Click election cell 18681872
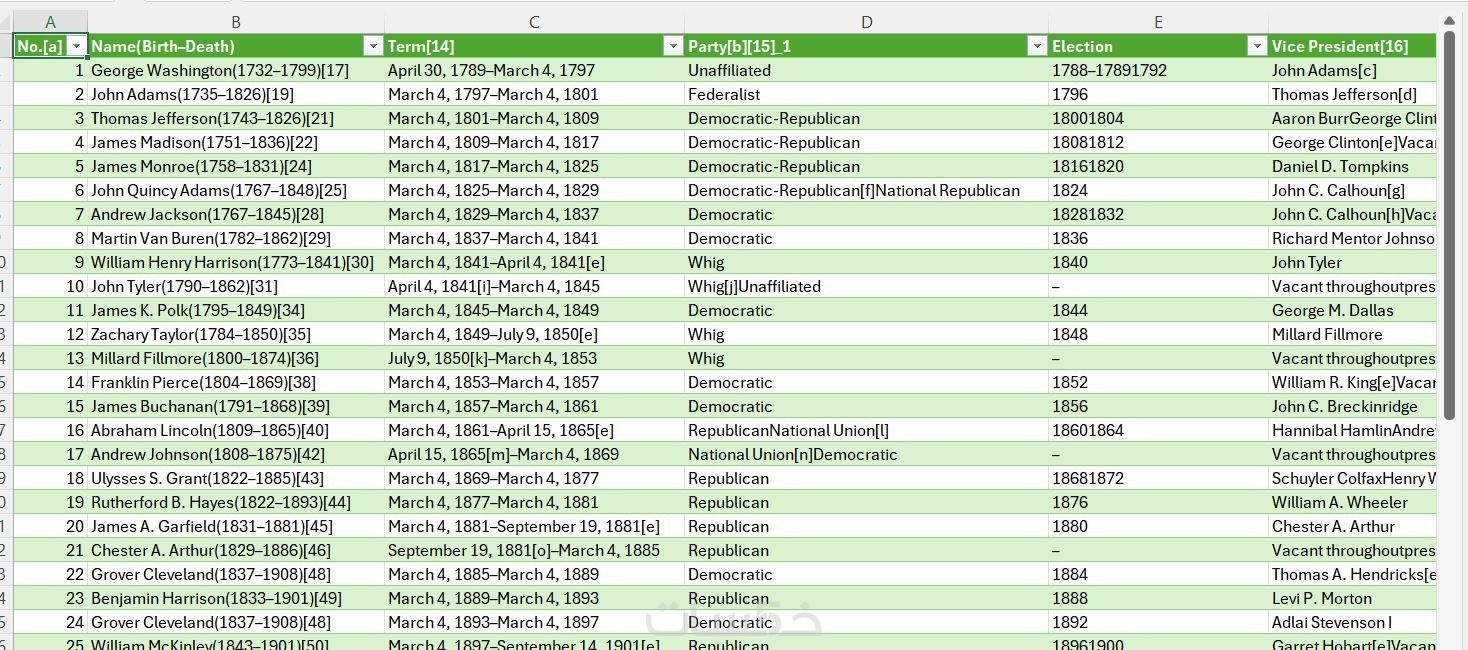Viewport: 1468px width, 650px height. 1158,478
